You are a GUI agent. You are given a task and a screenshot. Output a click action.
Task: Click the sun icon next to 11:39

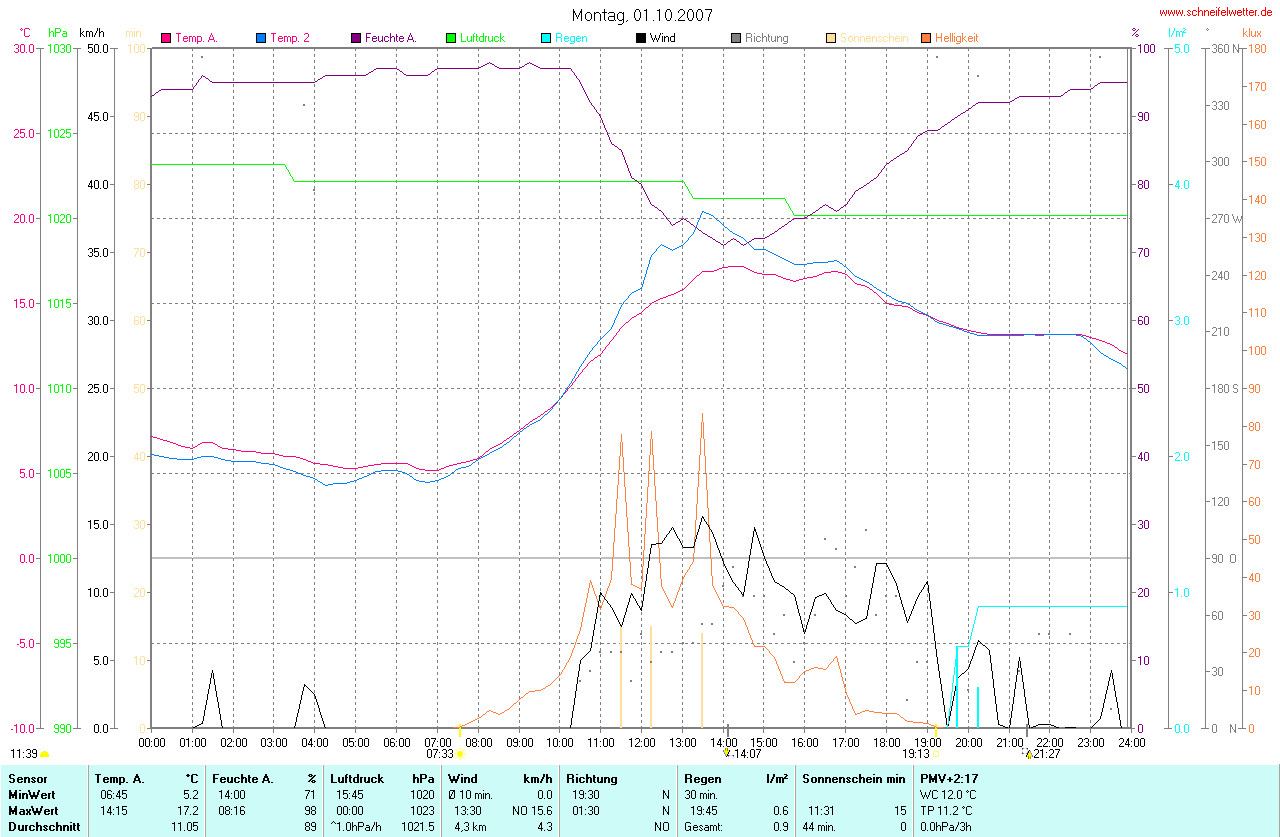pos(45,754)
